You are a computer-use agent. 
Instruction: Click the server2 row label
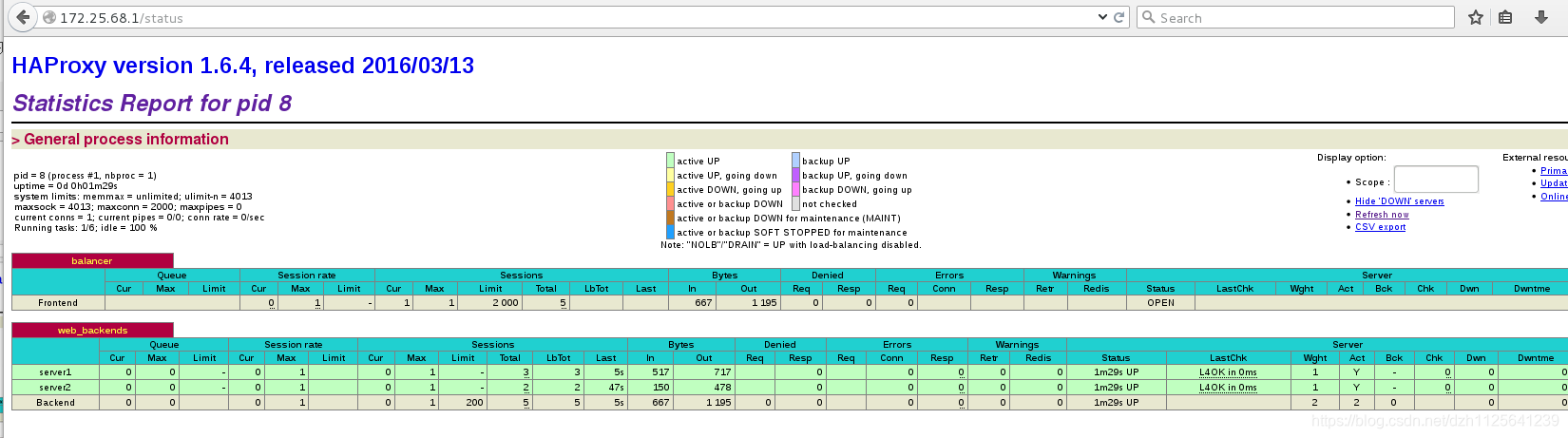pyautogui.click(x=55, y=388)
